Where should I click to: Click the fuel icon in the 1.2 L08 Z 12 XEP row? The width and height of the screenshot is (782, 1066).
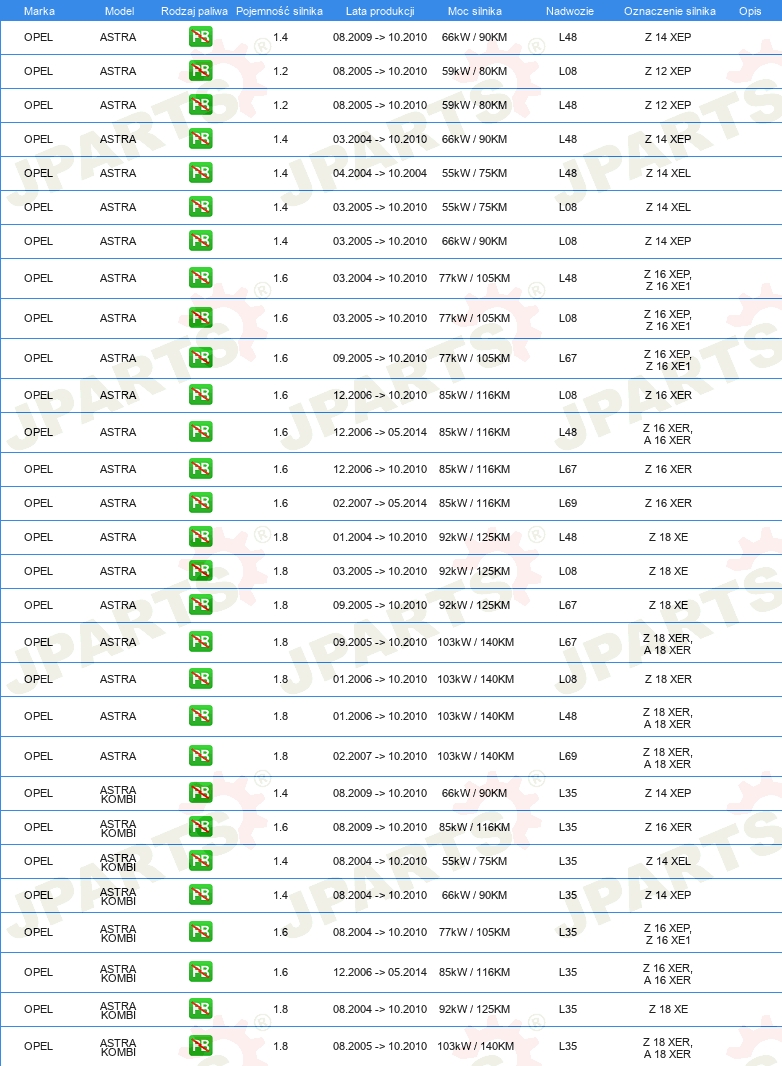(201, 71)
